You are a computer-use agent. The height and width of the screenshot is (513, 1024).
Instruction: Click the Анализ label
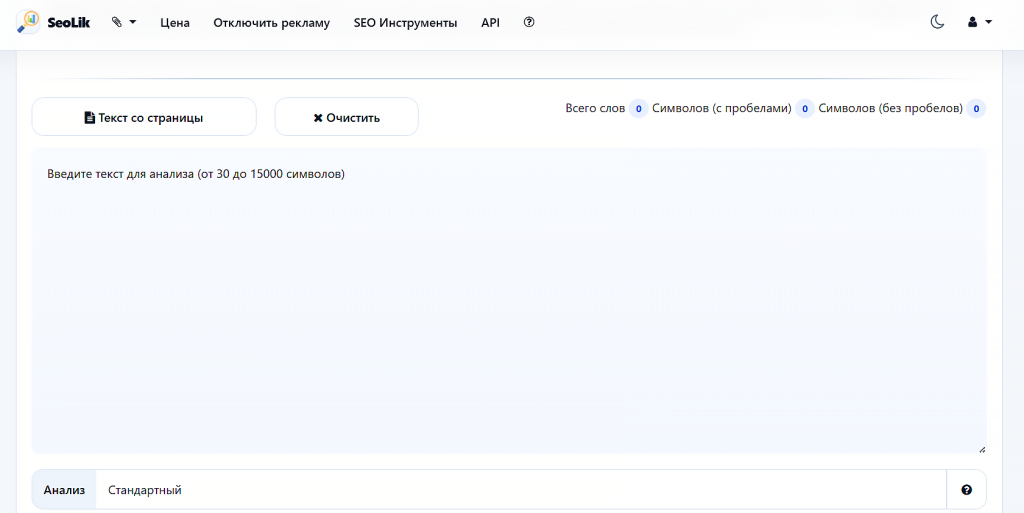point(64,490)
